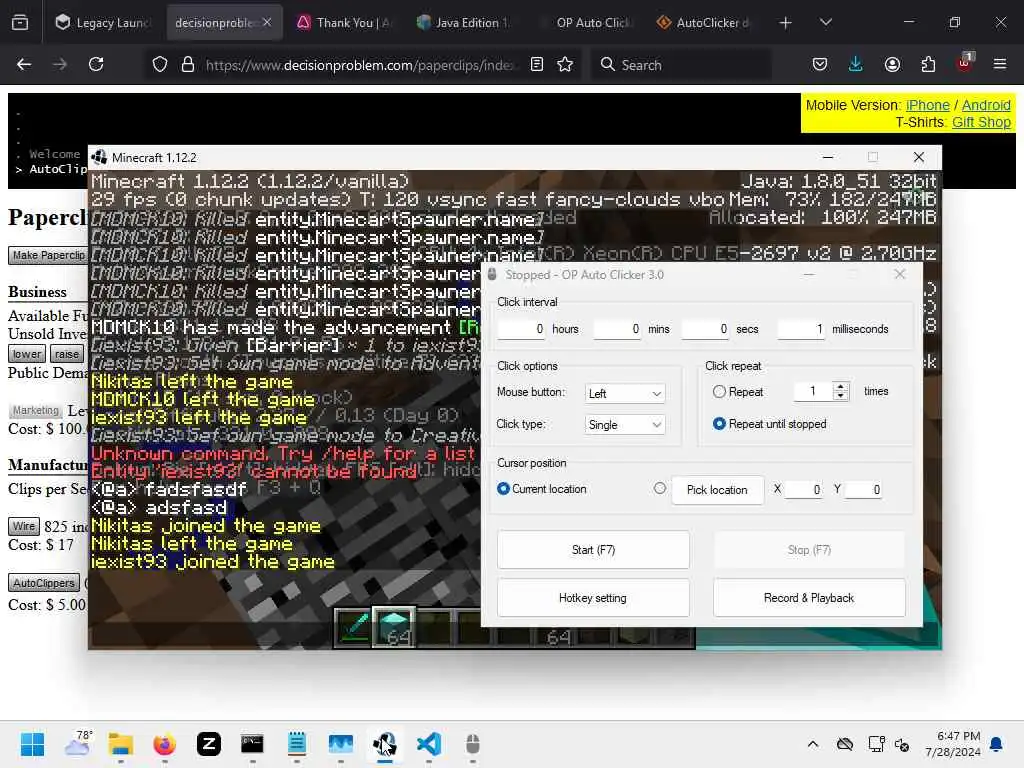Toggle reader view icon in address bar
Image resolution: width=1024 pixels, height=768 pixels.
[537, 64]
